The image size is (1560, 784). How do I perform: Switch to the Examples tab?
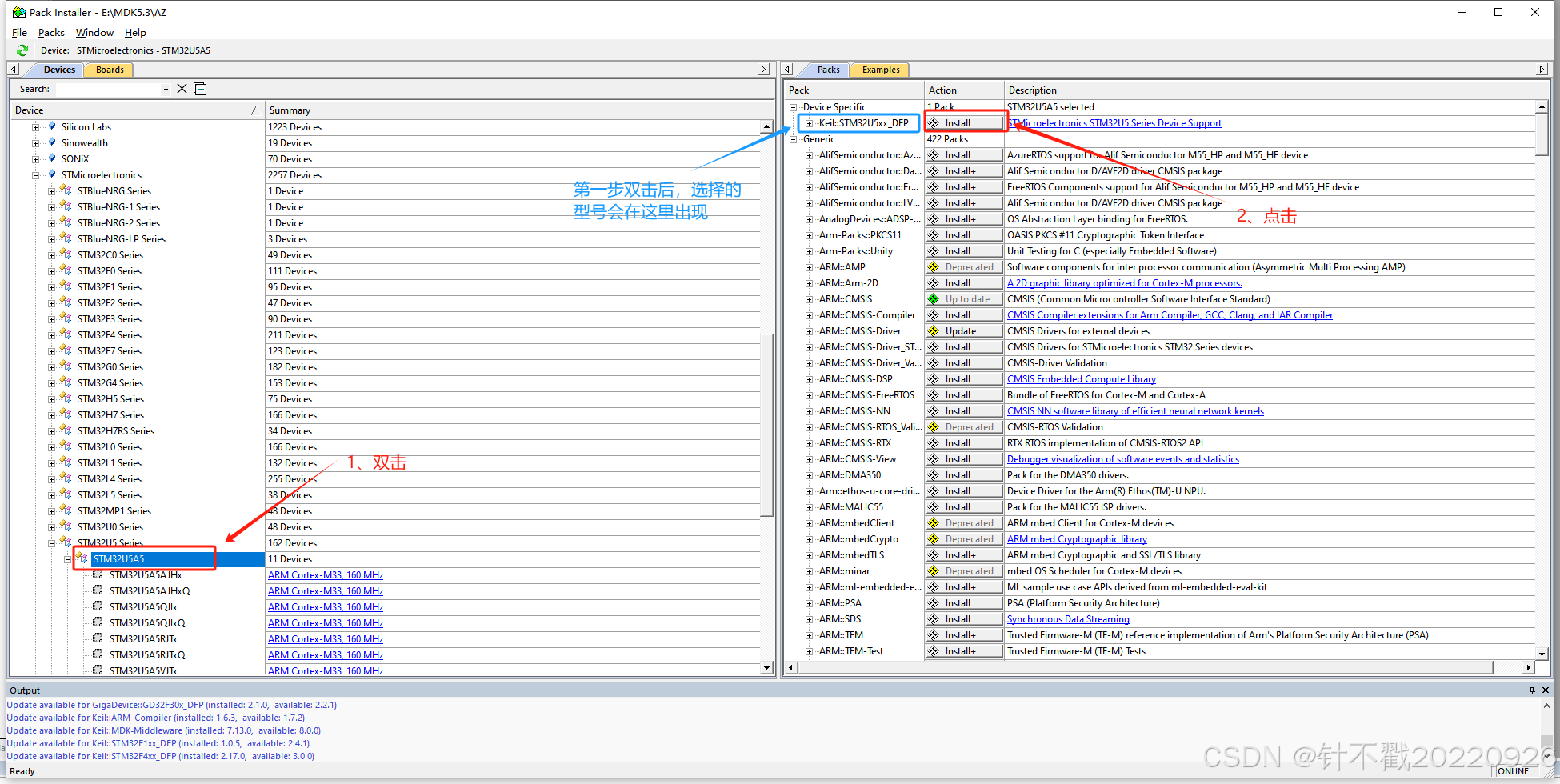(881, 70)
